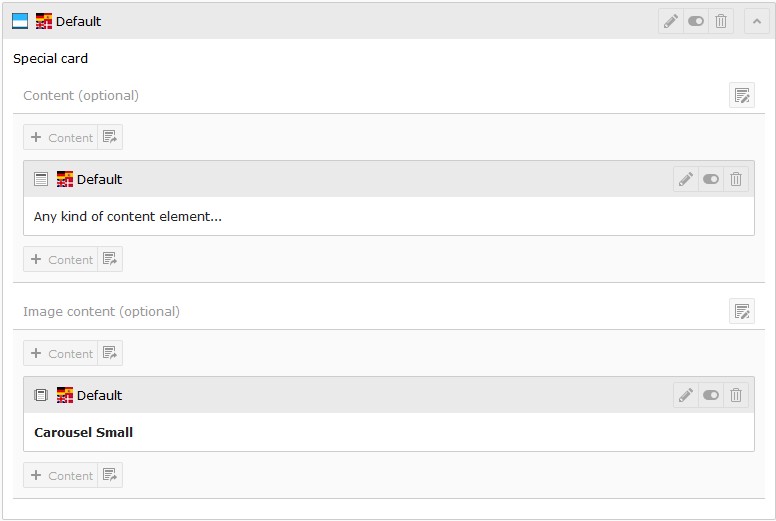Delete the 'Any kind of content element' record
The width and height of the screenshot is (776, 521).
pos(736,179)
